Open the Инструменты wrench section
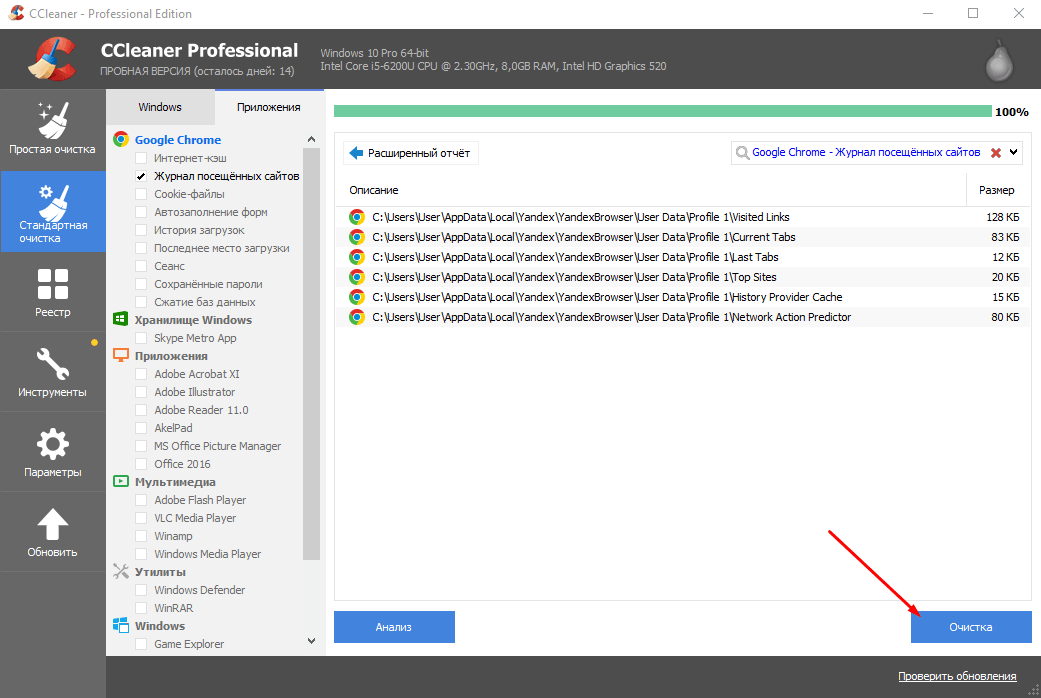This screenshot has height=698, width=1041. 52,371
